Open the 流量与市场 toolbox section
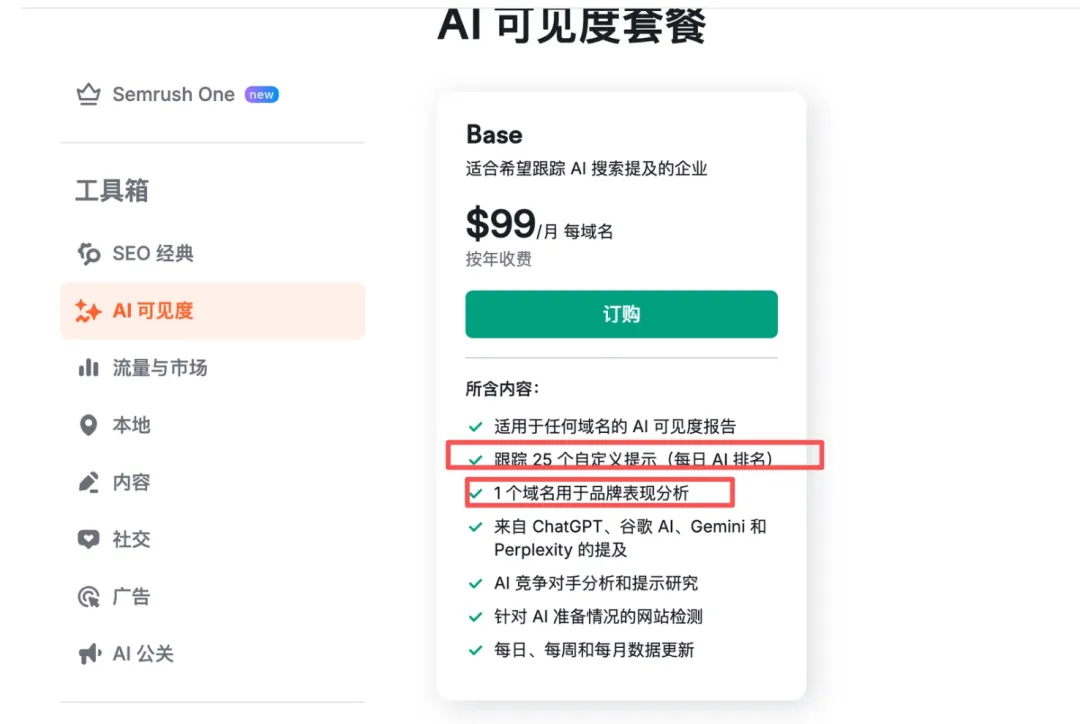Screen dimensions: 1080x724 [x=159, y=368]
